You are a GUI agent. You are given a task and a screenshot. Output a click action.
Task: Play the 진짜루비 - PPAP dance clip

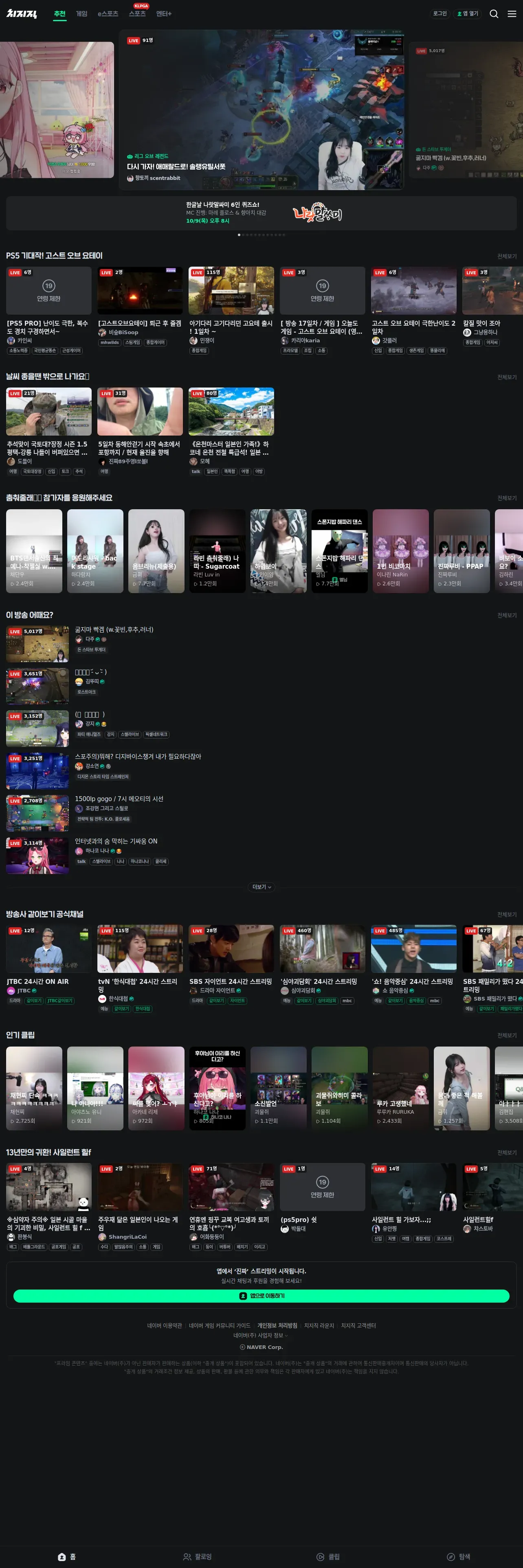point(461,551)
